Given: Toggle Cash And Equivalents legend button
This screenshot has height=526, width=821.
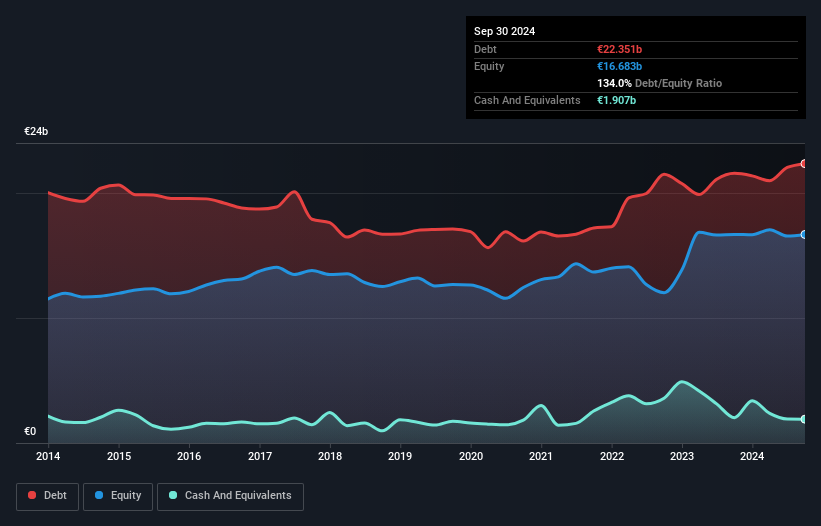Looking at the screenshot, I should [230, 496].
